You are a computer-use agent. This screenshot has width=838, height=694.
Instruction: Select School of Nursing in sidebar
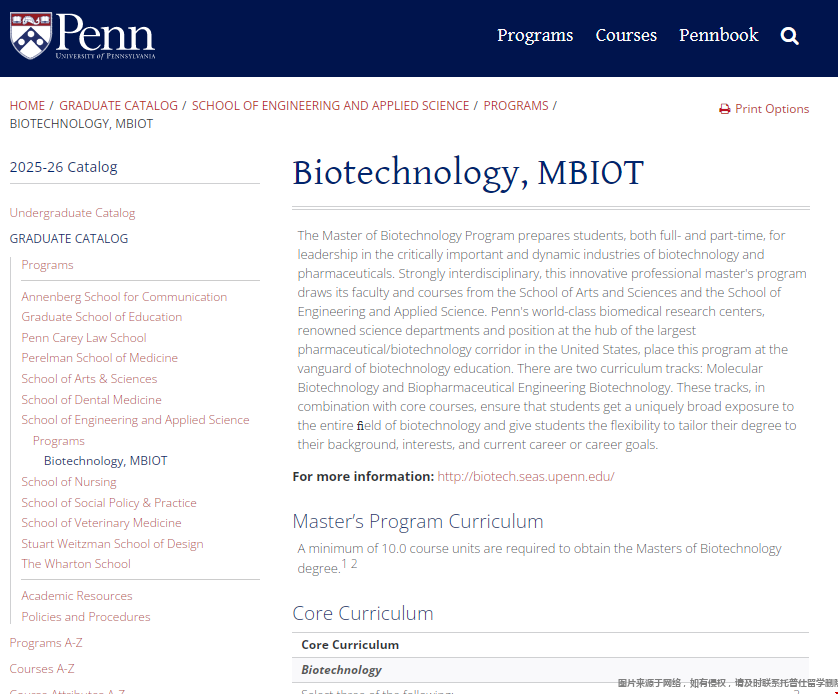pos(69,482)
